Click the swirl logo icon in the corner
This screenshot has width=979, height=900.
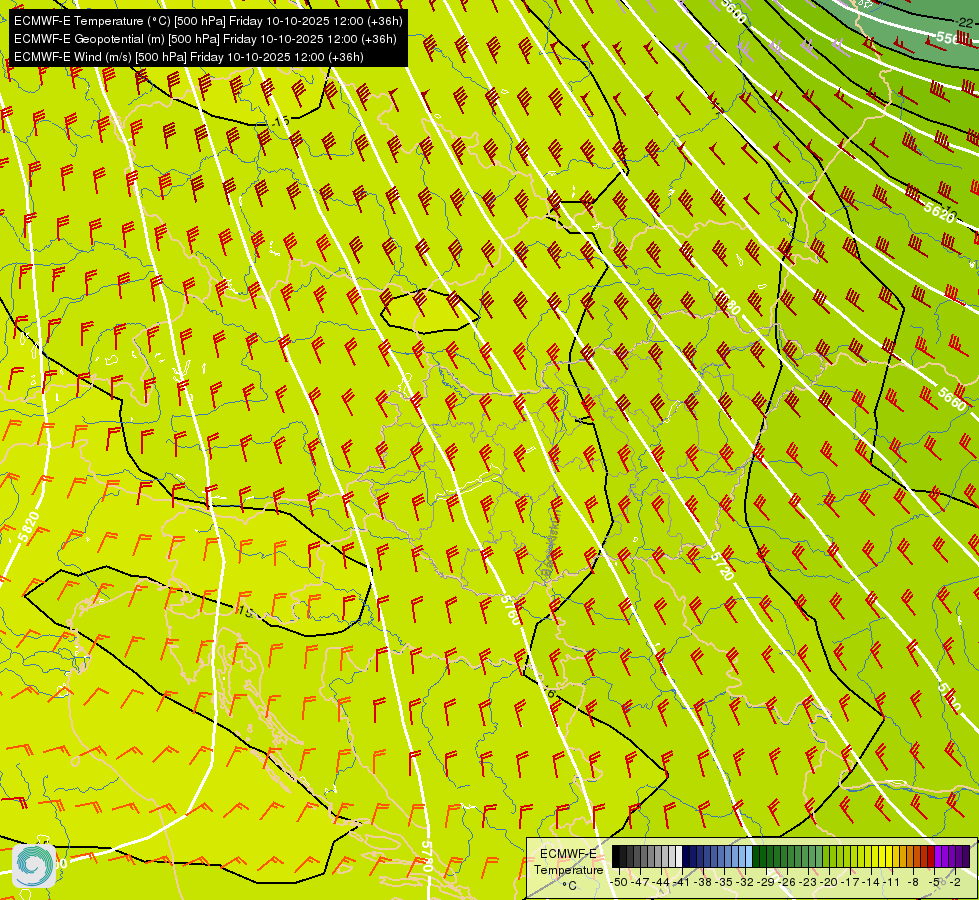point(34,866)
